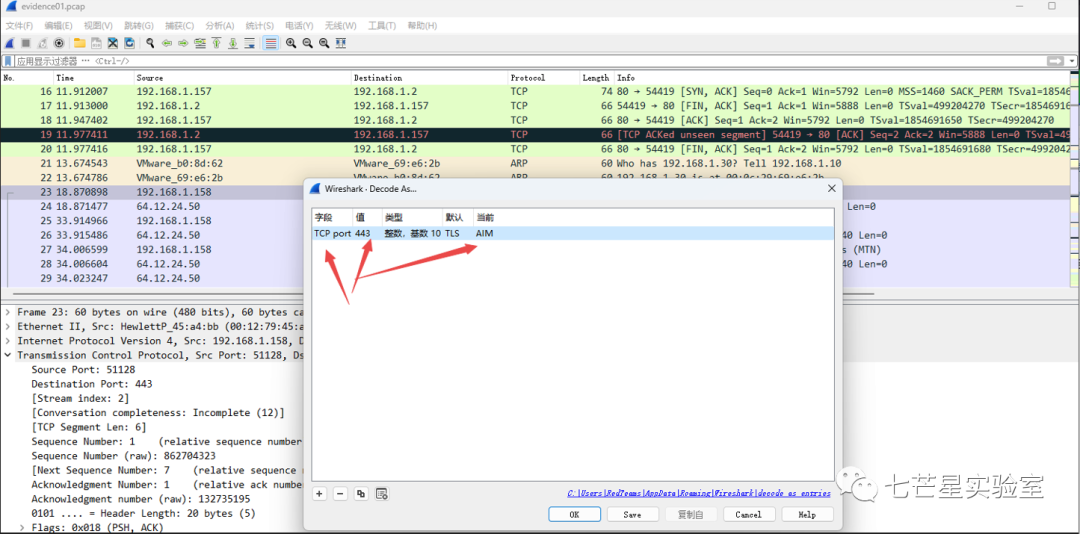
Task: Click the display filter bookmark icon
Action: (x=8, y=61)
